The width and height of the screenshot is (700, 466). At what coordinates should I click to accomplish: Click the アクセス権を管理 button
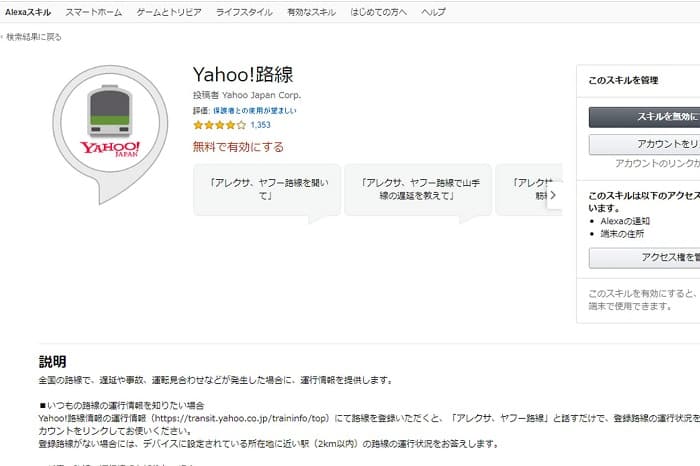pyautogui.click(x=644, y=258)
